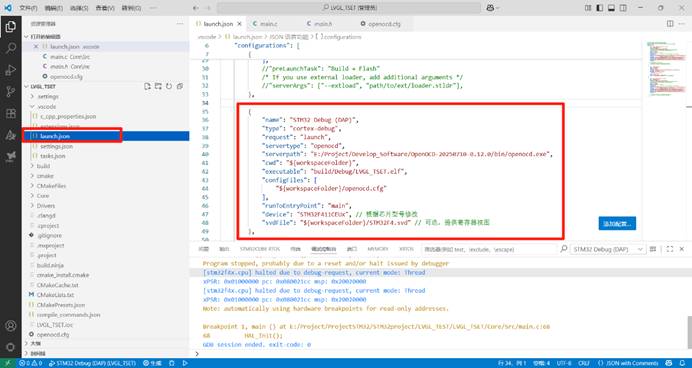Screen dimensions: 692x368
Task: Open the Selection menu
Action: click(x=79, y=8)
